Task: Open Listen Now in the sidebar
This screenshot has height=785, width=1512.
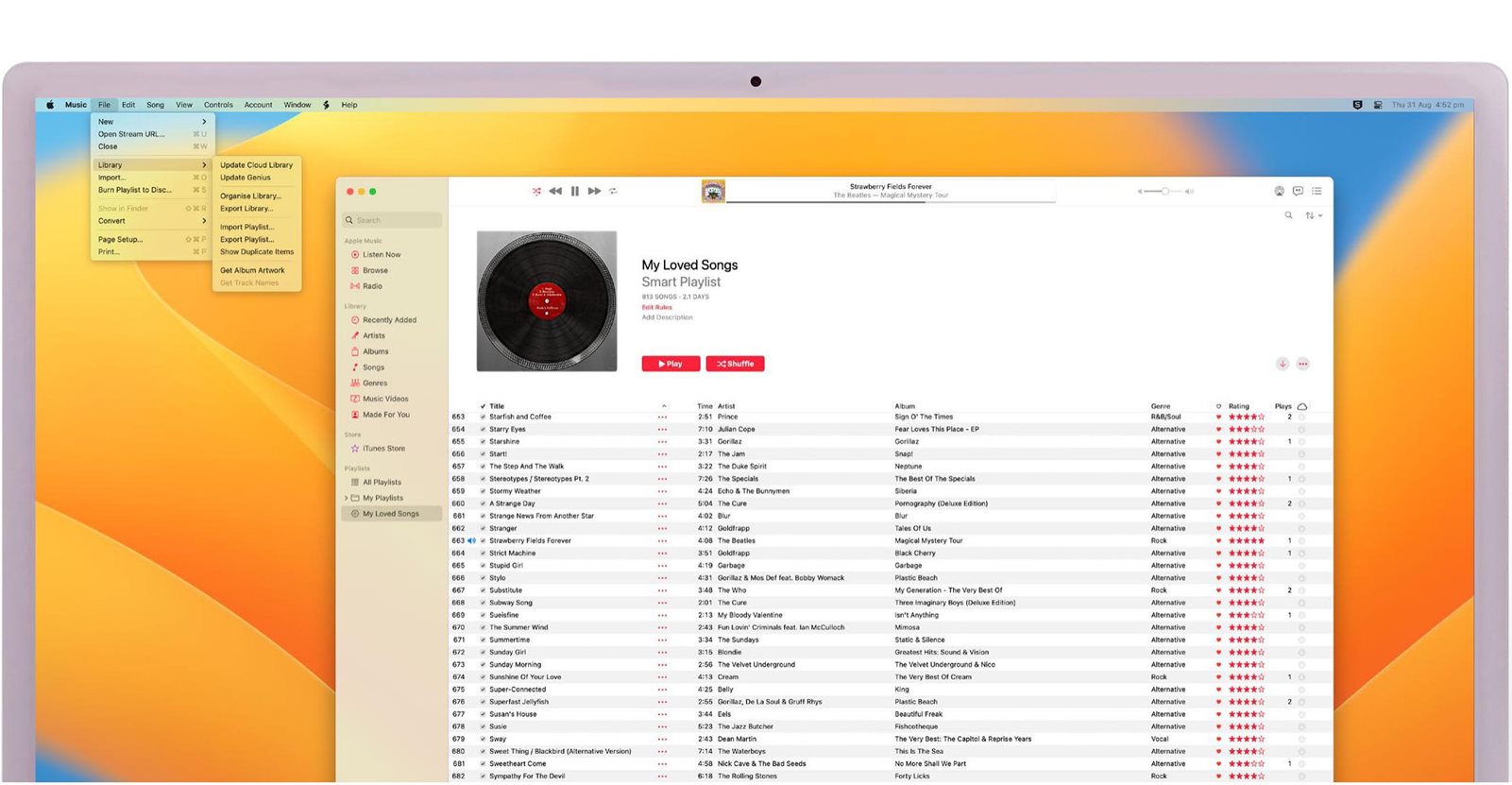Action: tap(382, 255)
